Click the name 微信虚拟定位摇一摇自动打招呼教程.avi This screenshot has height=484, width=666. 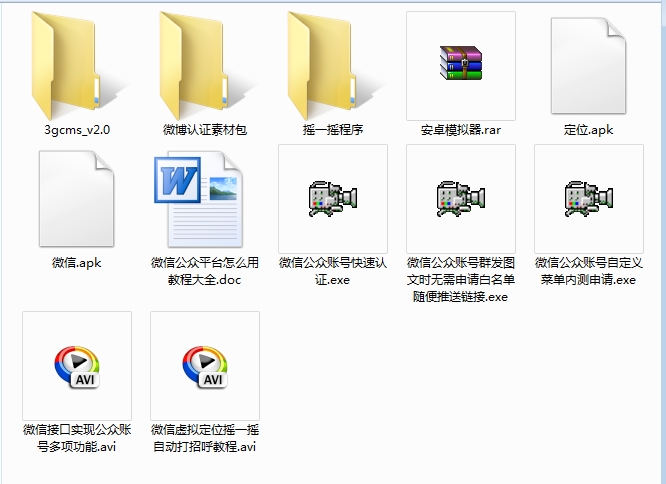(x=205, y=438)
